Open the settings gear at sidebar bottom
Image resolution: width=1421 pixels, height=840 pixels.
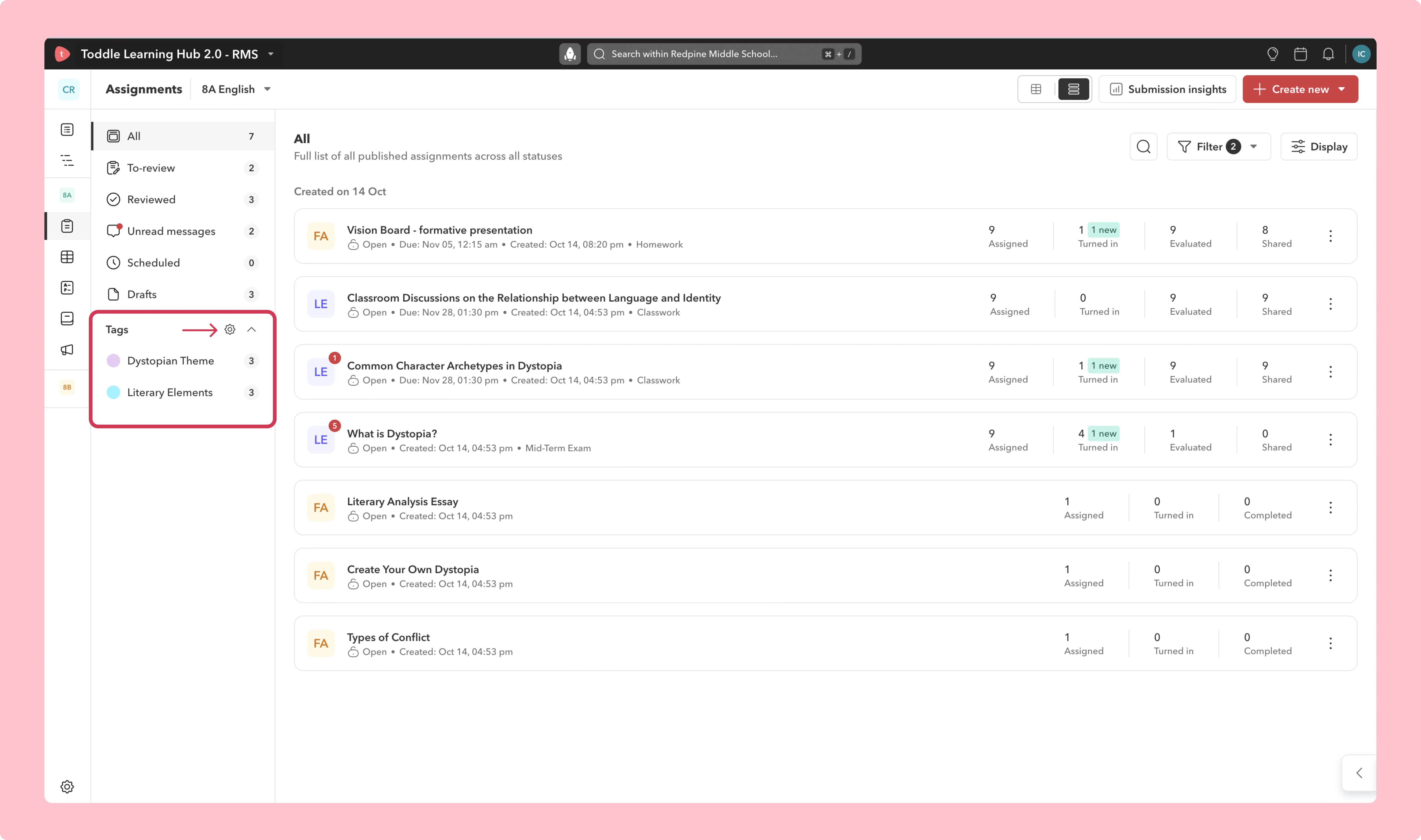[67, 787]
